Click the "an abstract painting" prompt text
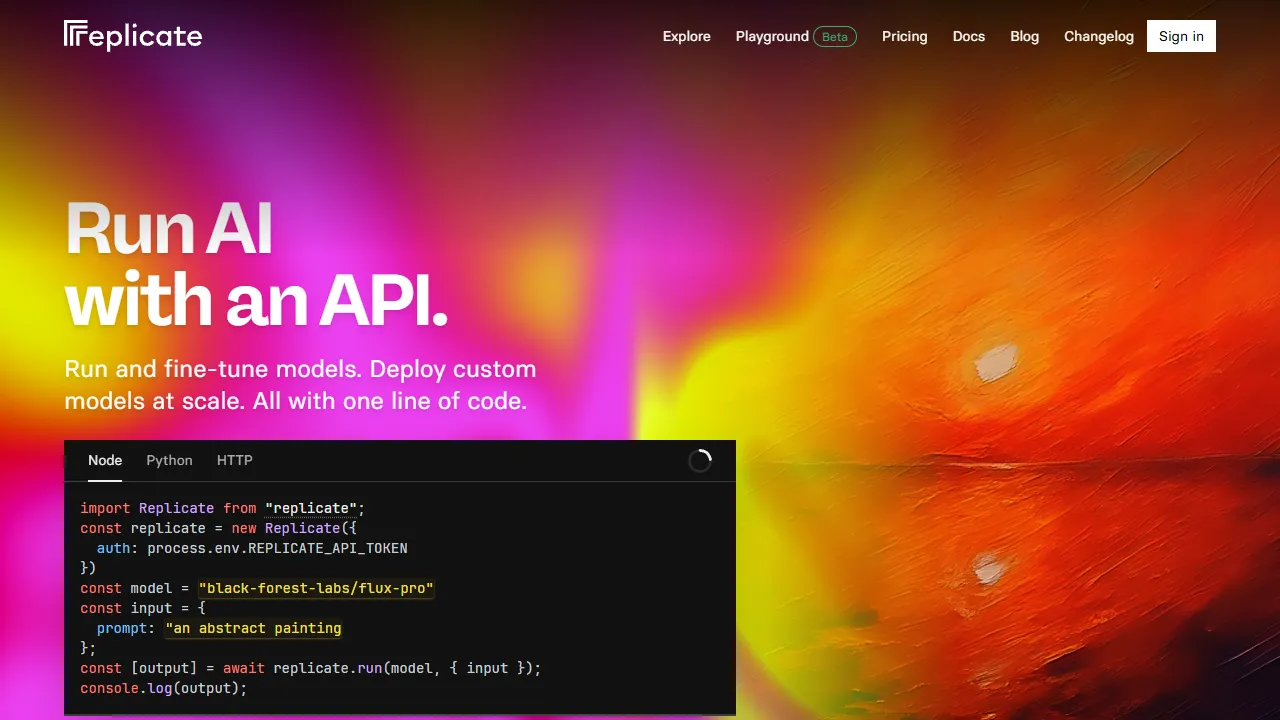The width and height of the screenshot is (1280, 720). point(254,628)
